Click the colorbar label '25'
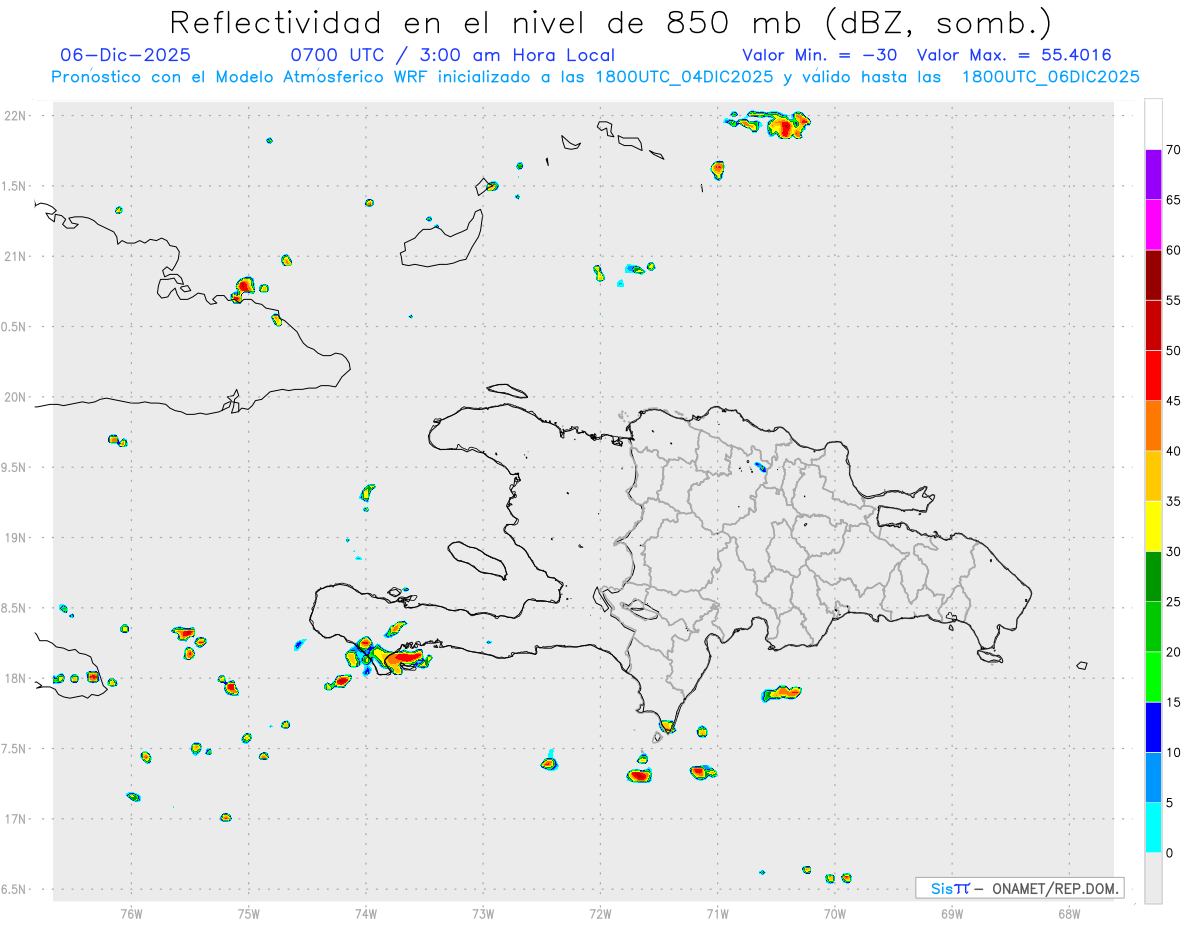The image size is (1200, 927). point(1173,602)
